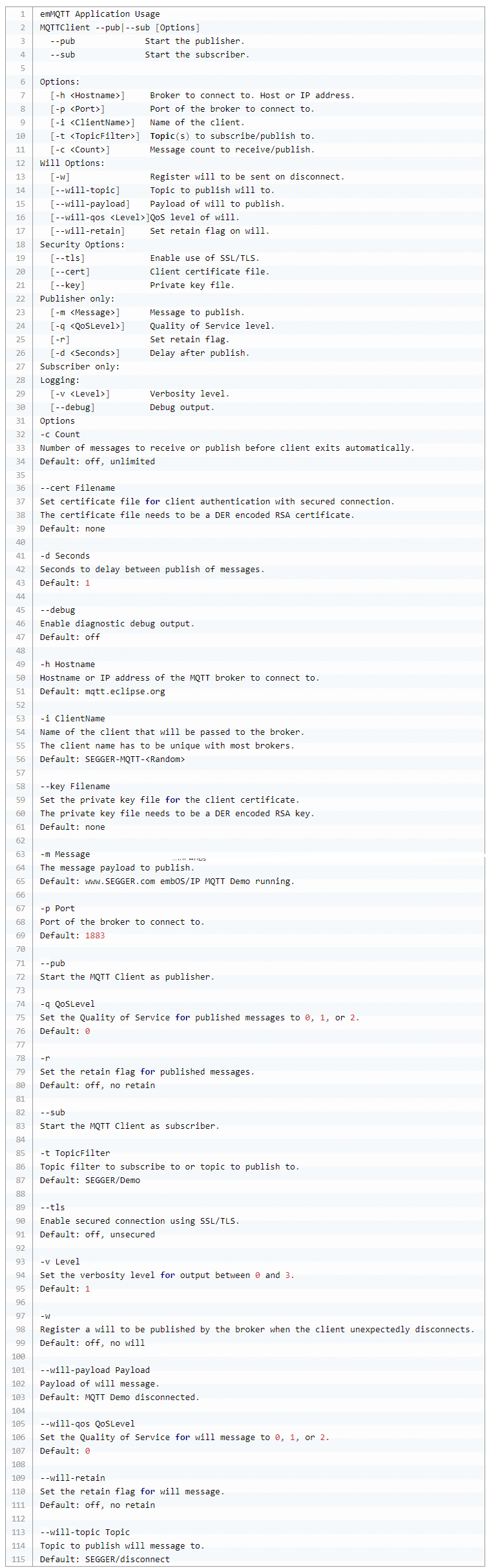Viewport: 491px width, 1568px height.
Task: Click the 'Default: SEGGER/disconnect' last line
Action: (105, 1559)
